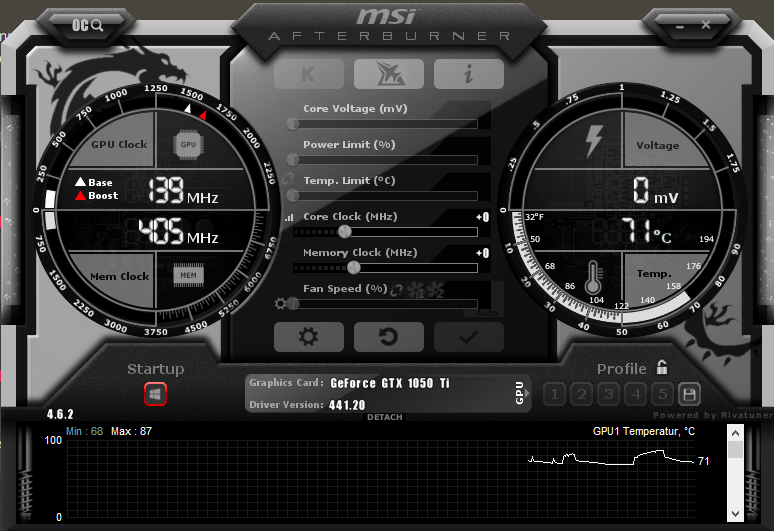Image resolution: width=774 pixels, height=531 pixels.
Task: Adjust the Power Limit slider handle
Action: point(293,159)
